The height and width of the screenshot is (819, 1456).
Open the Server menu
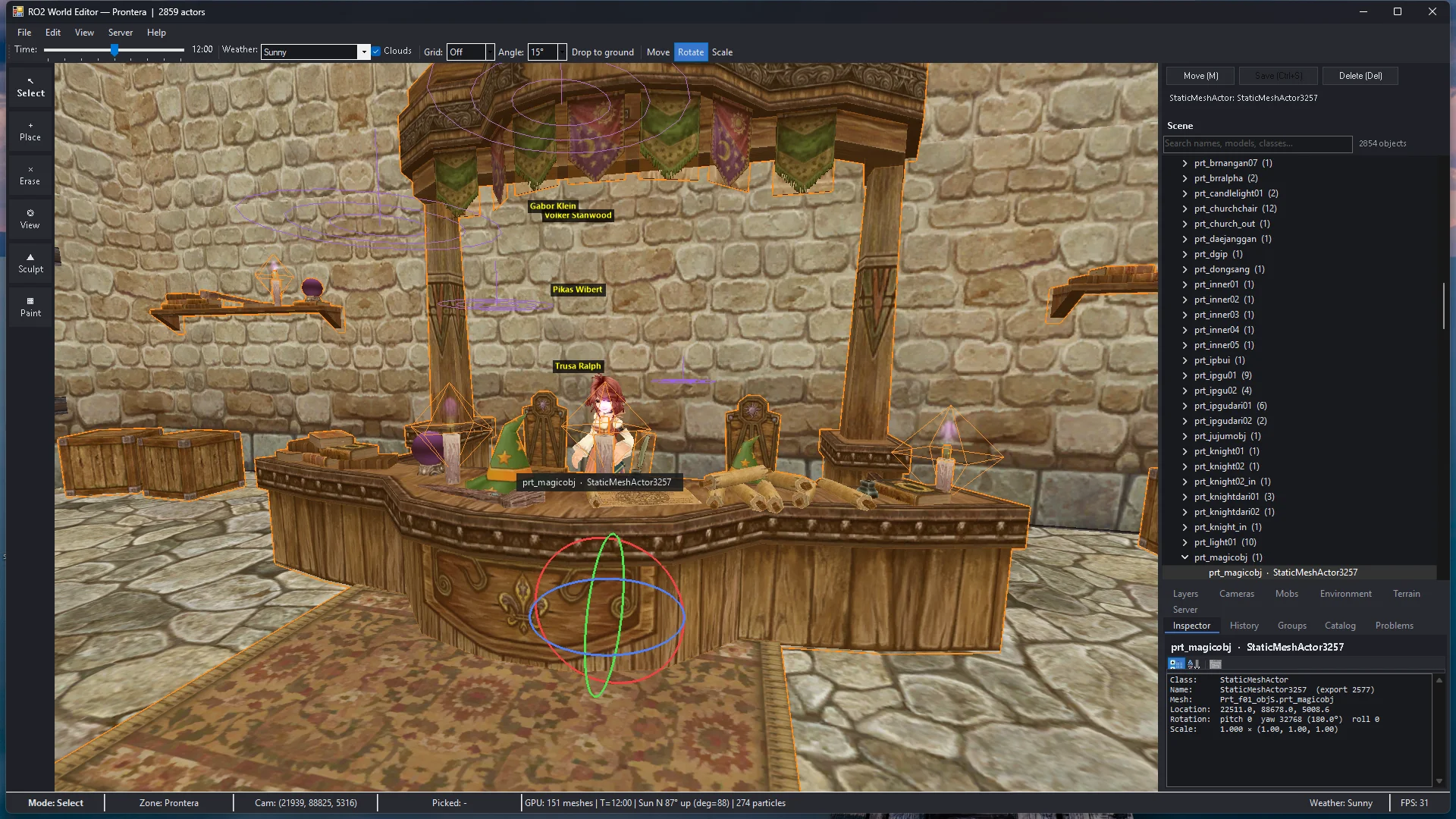(x=120, y=33)
